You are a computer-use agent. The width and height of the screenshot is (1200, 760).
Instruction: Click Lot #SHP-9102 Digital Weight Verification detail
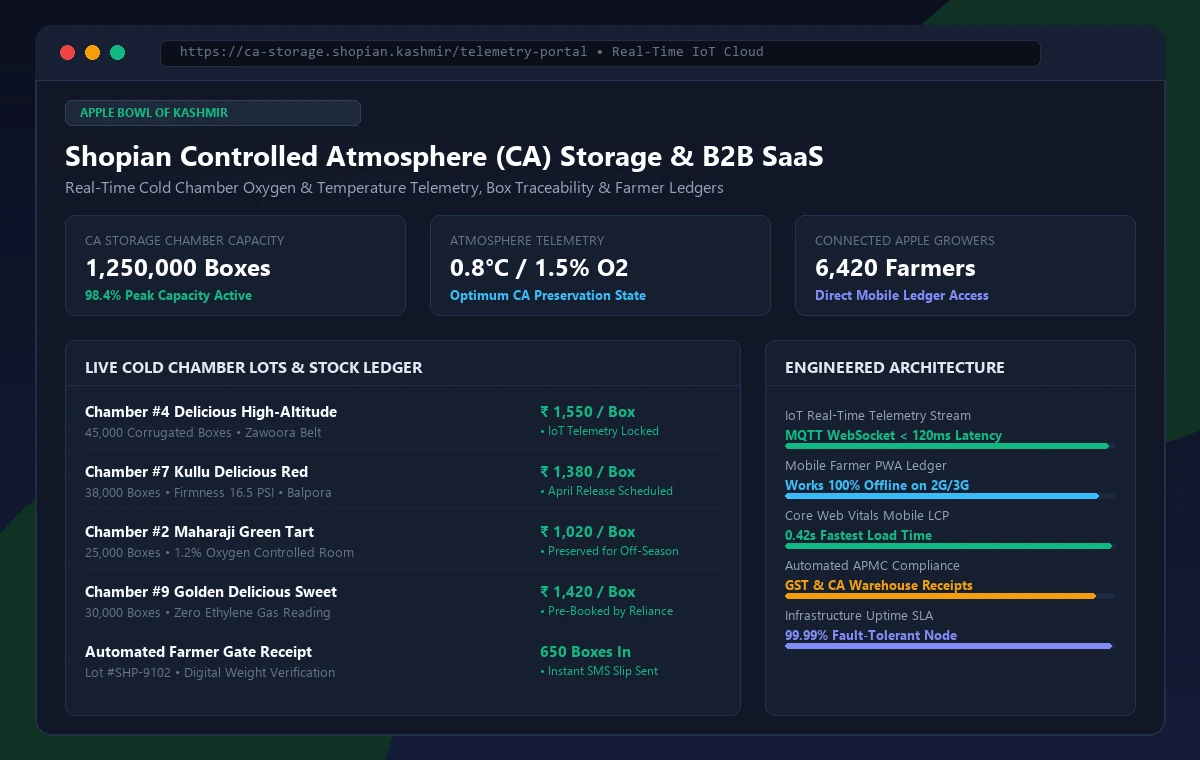click(x=210, y=673)
